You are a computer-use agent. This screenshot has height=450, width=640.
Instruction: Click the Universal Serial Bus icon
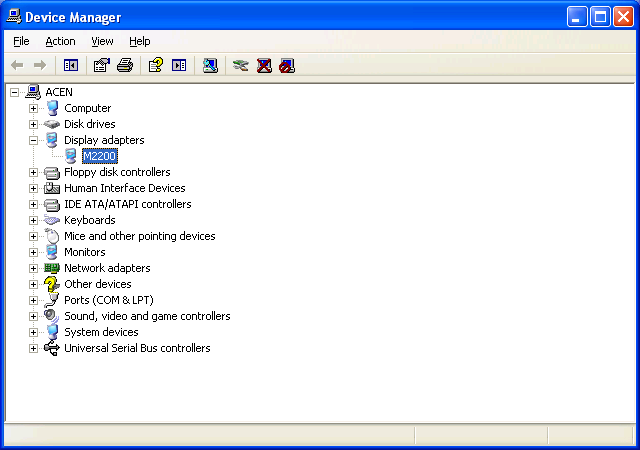[x=52, y=348]
